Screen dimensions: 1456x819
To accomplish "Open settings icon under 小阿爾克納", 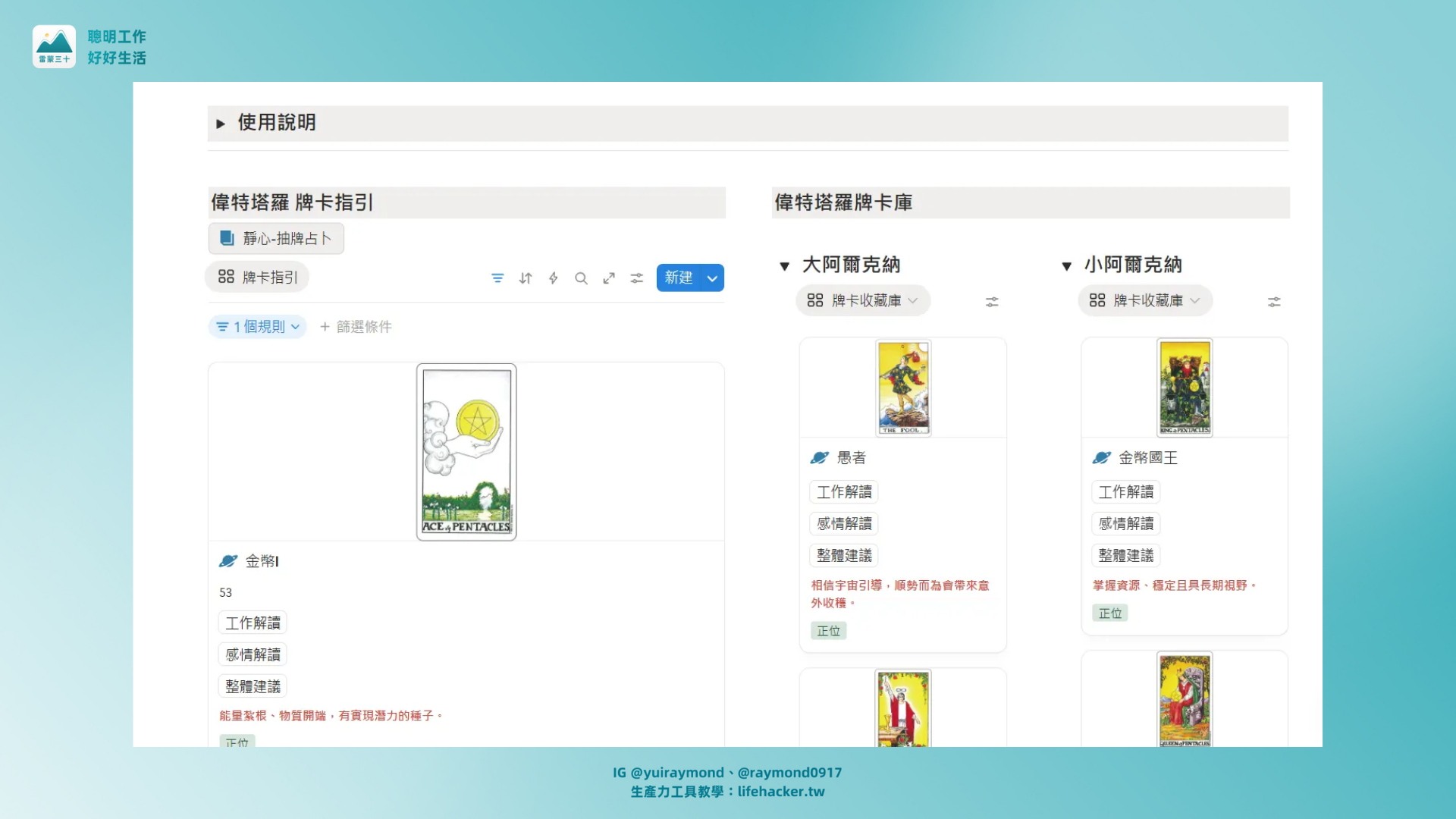I will pyautogui.click(x=1274, y=302).
